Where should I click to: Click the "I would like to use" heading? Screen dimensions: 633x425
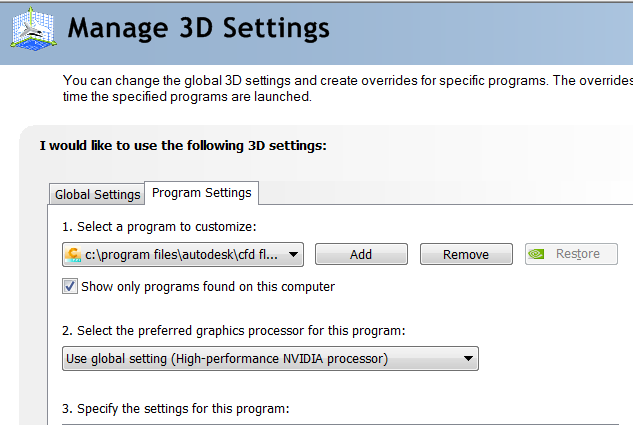point(183,145)
